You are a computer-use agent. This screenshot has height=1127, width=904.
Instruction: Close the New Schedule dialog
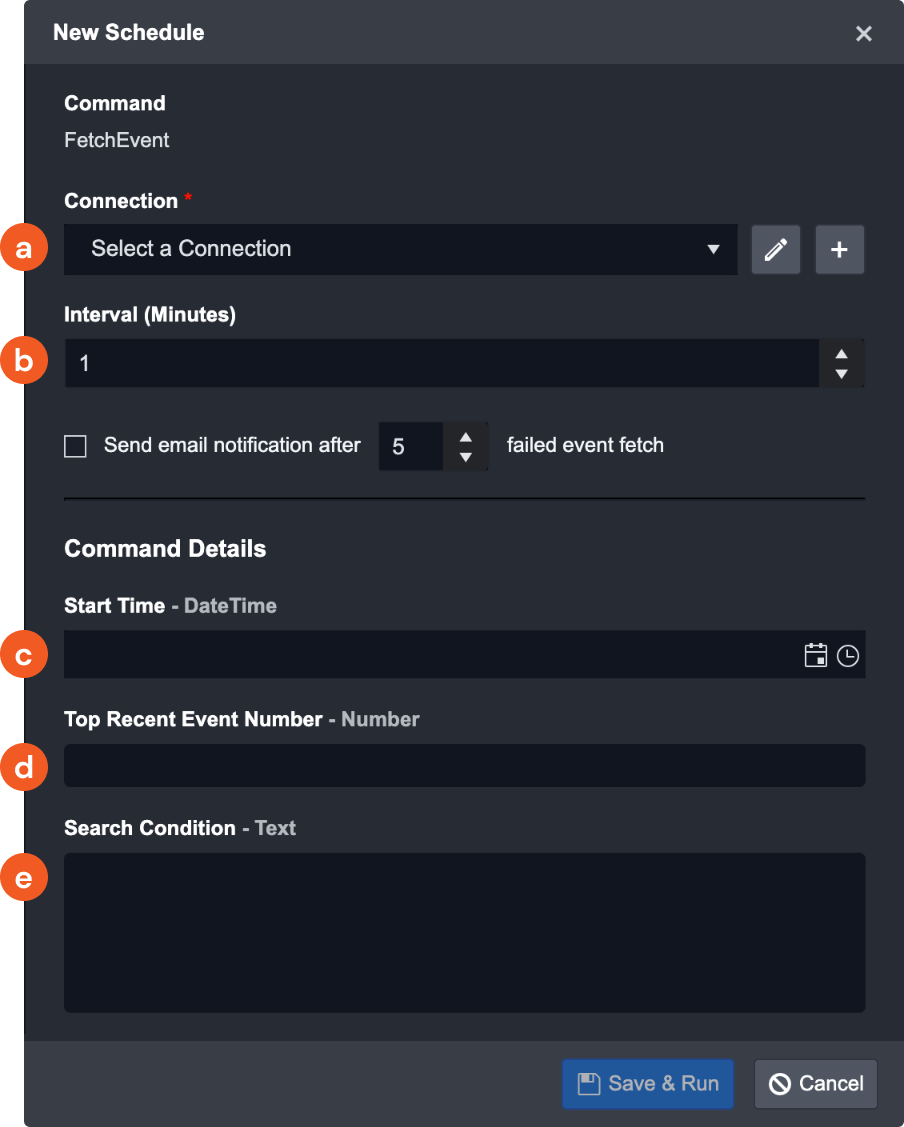click(x=864, y=33)
